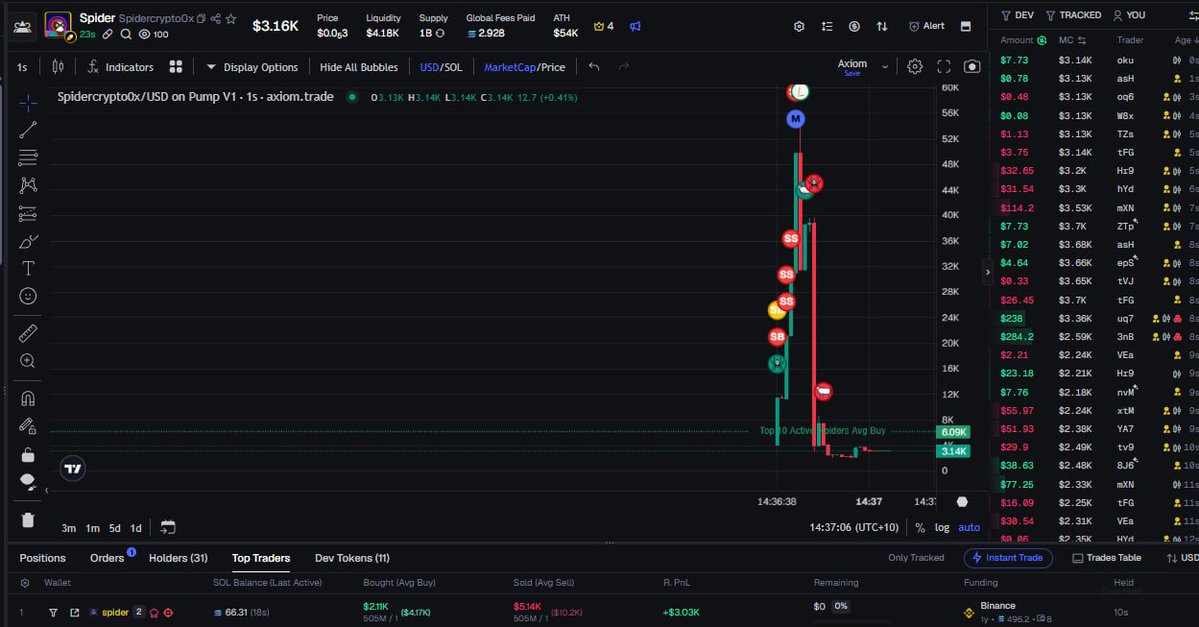Open the 14:37:06 (UTC+10) timezone menu
Screen dimensions: 1199x627
pos(854,528)
